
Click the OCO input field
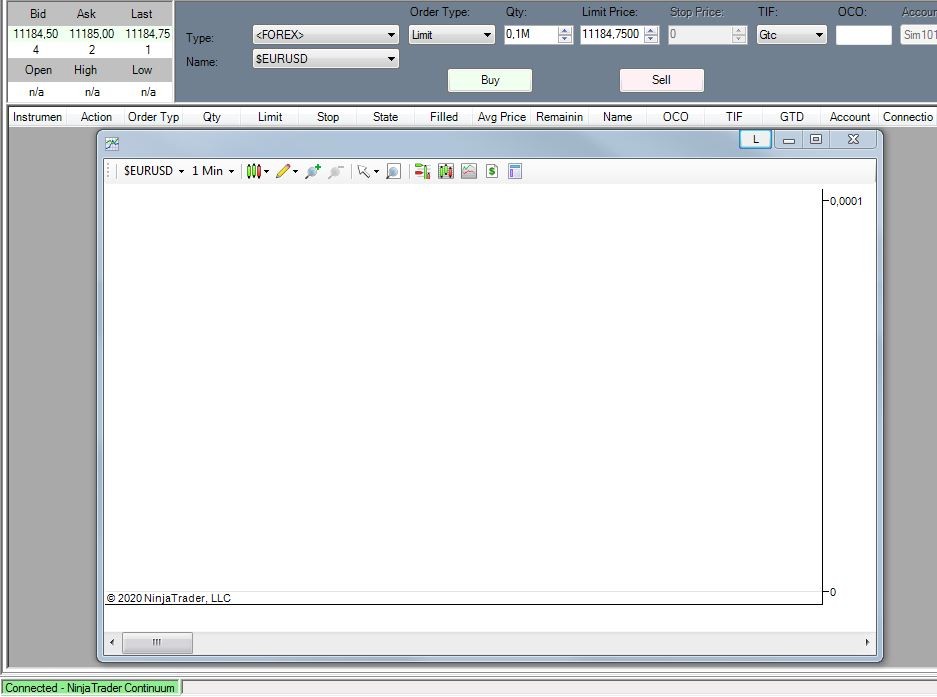coord(863,35)
